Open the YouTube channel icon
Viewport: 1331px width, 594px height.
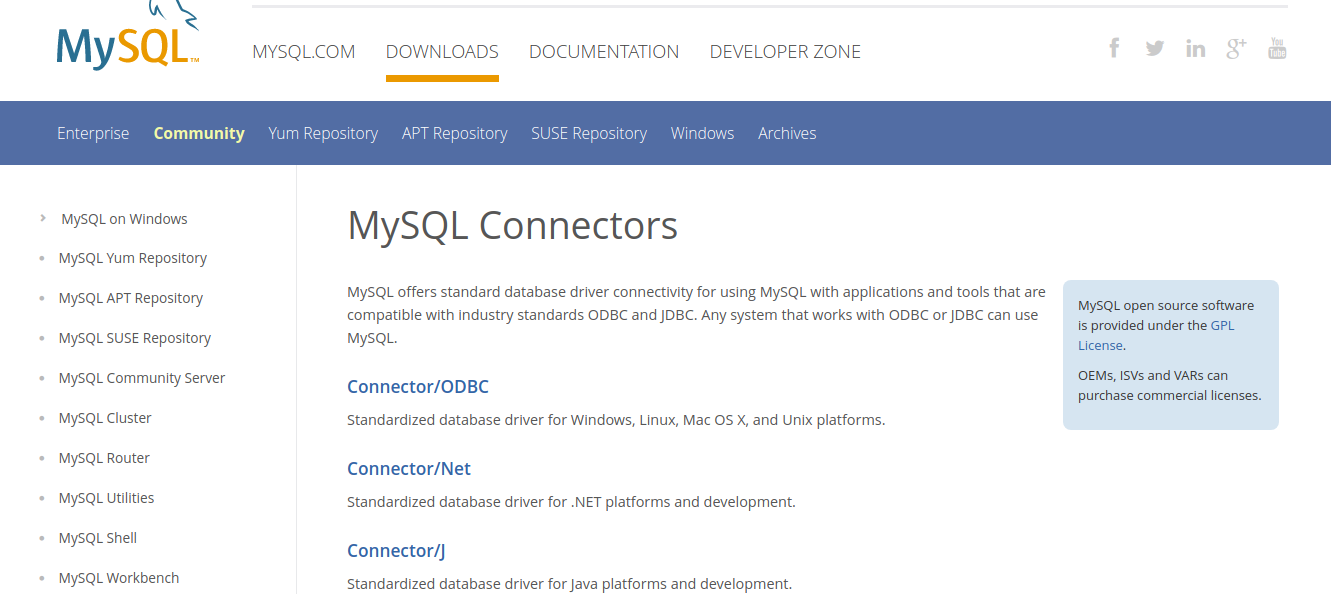pyautogui.click(x=1277, y=48)
